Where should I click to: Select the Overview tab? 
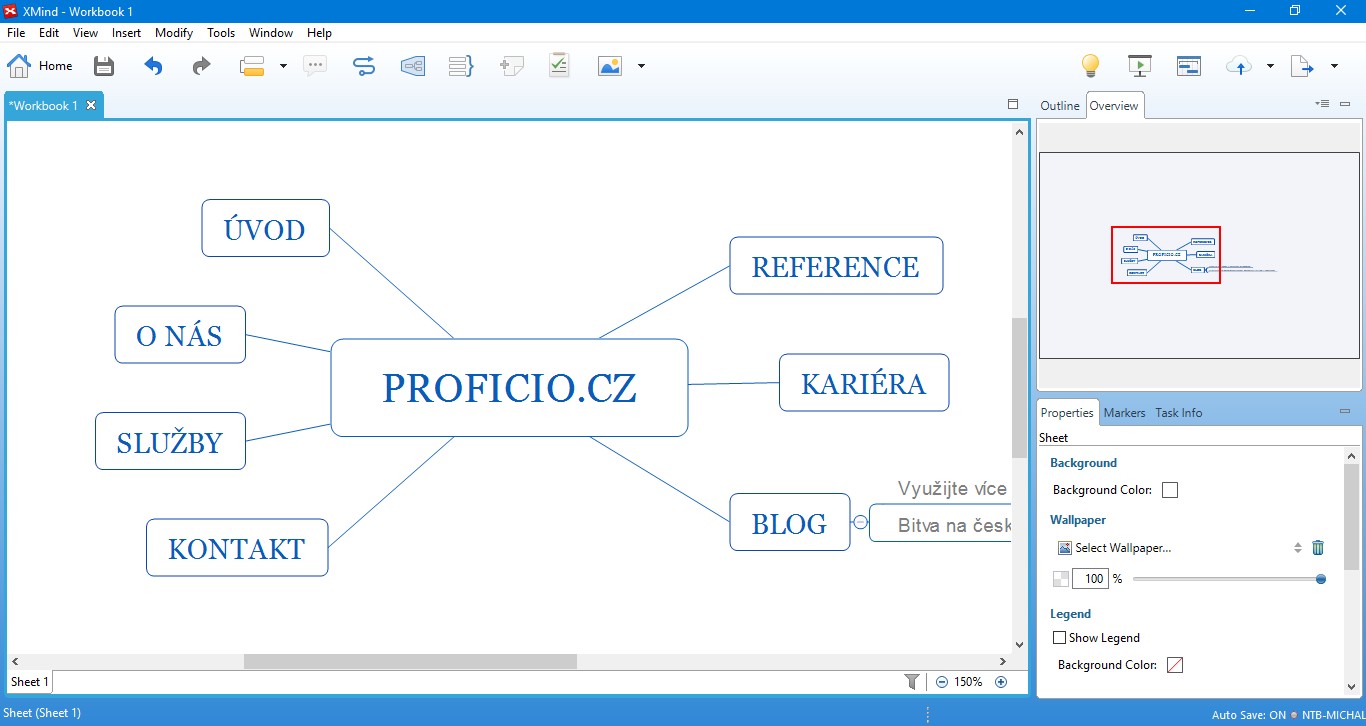(1114, 106)
